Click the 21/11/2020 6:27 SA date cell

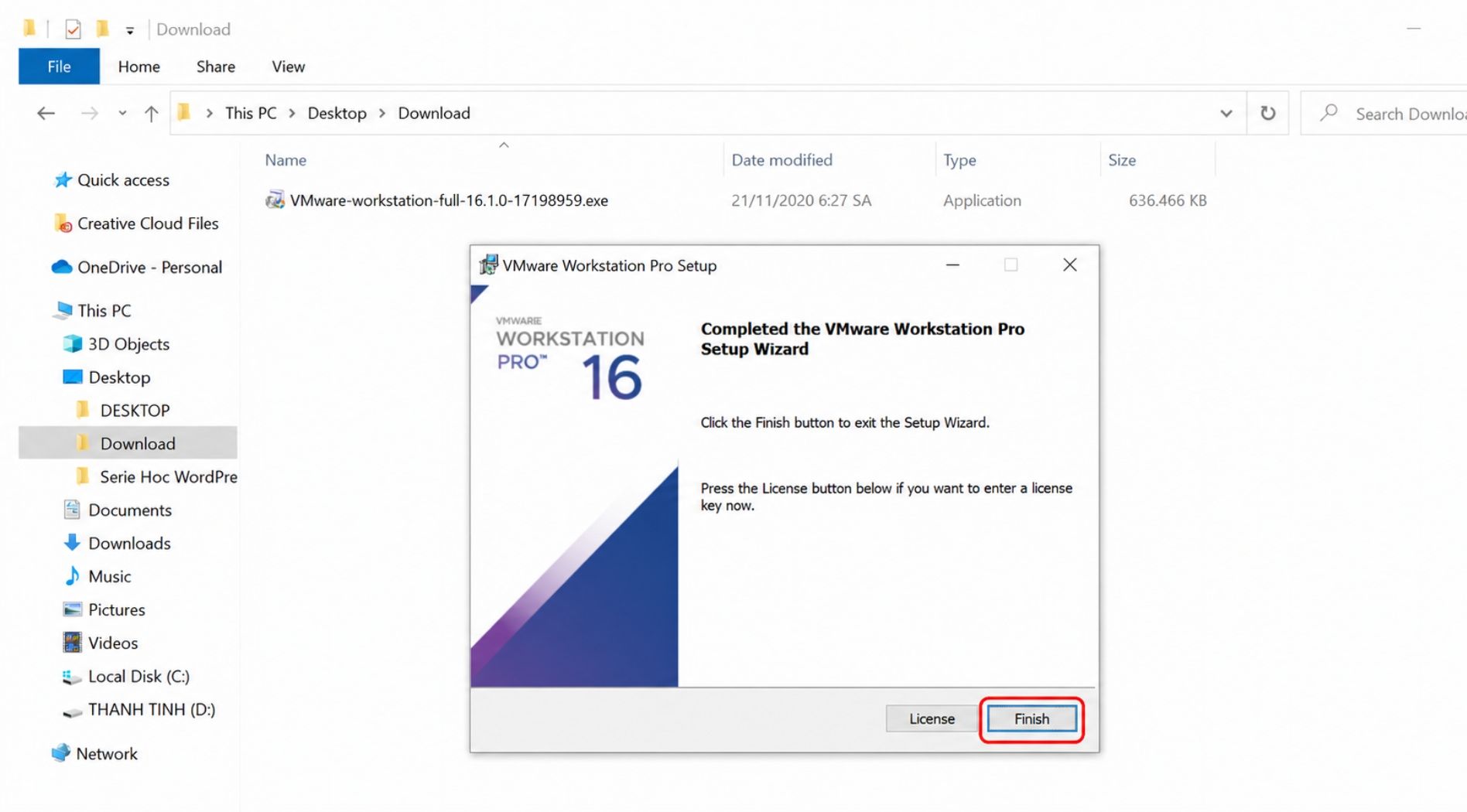(x=802, y=200)
